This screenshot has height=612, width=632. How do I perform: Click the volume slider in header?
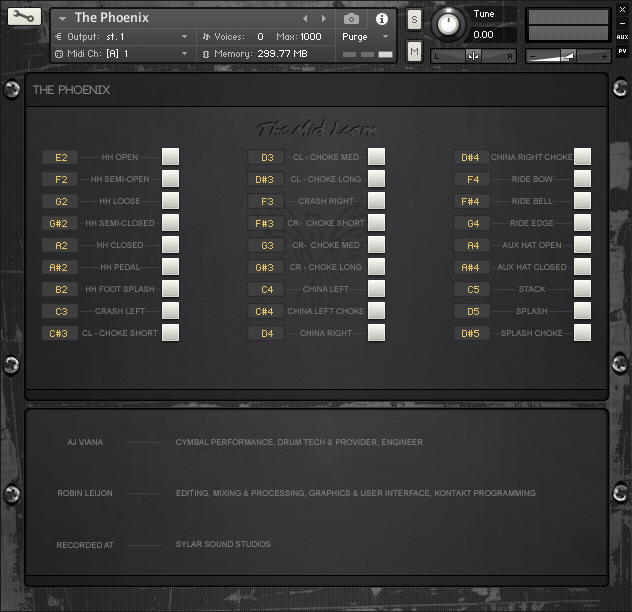pos(567,56)
